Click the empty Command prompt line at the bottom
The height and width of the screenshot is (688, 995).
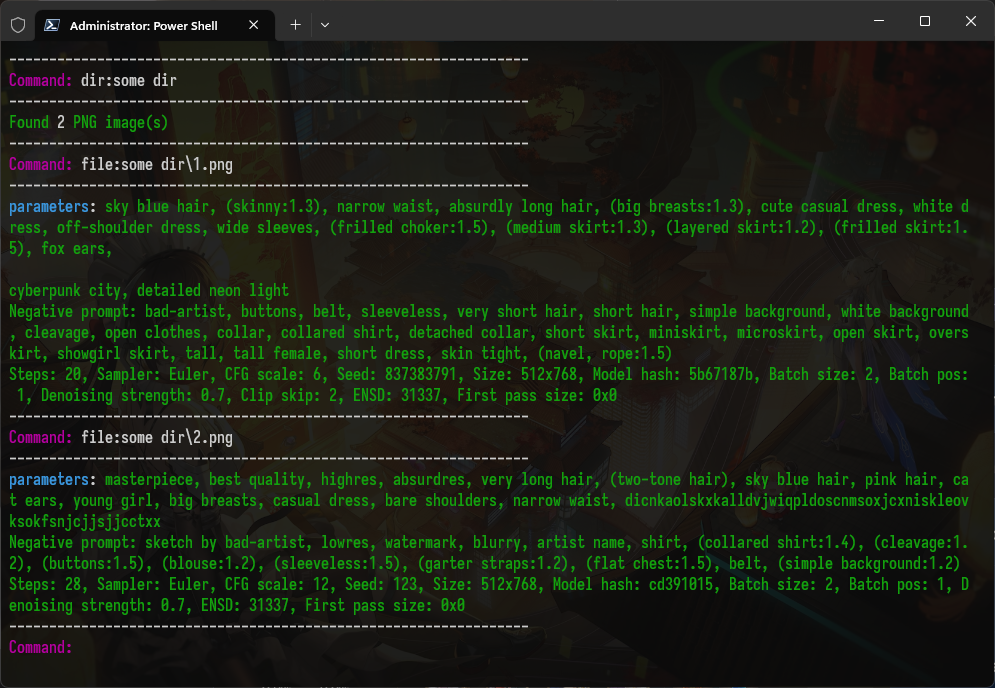pos(41,647)
